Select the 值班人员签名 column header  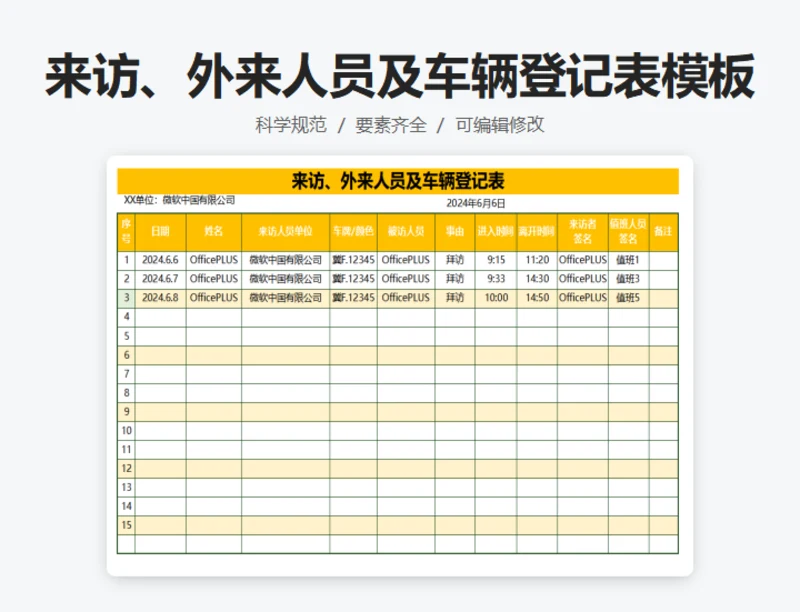(629, 232)
